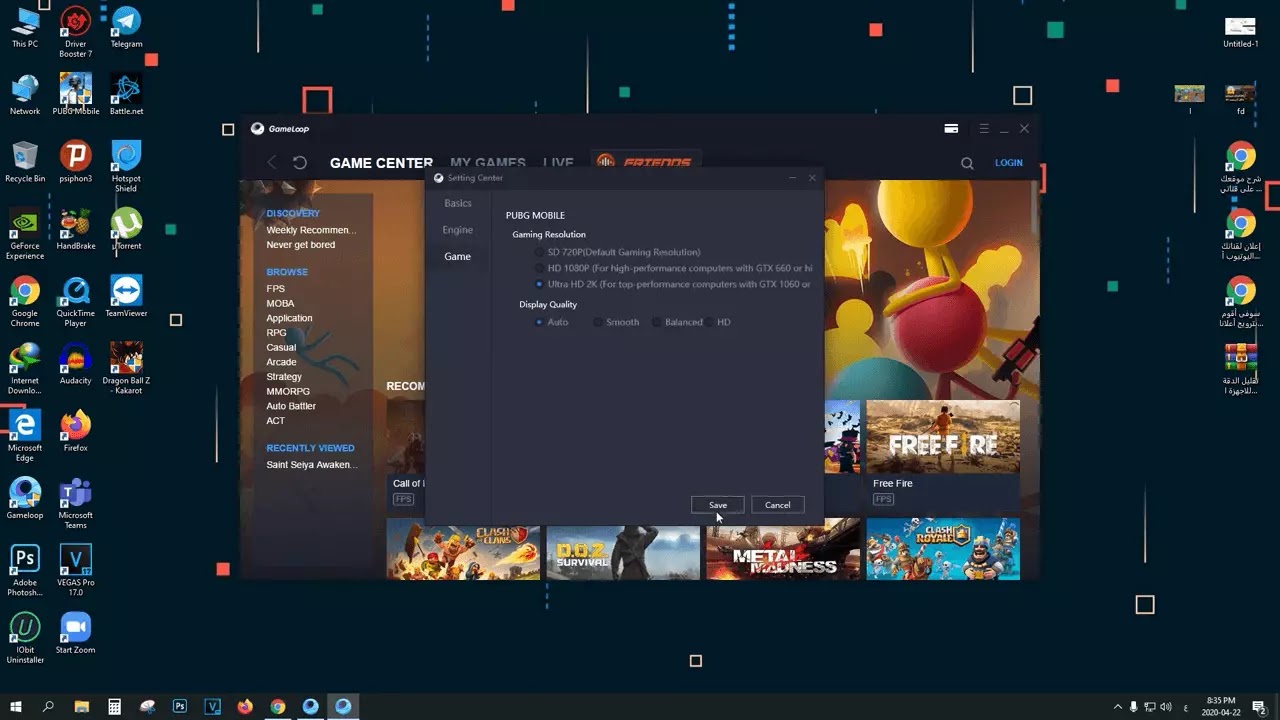Screen dimensions: 1280x720
Task: Open PUBG Mobile desktop shortcut
Action: (x=76, y=94)
